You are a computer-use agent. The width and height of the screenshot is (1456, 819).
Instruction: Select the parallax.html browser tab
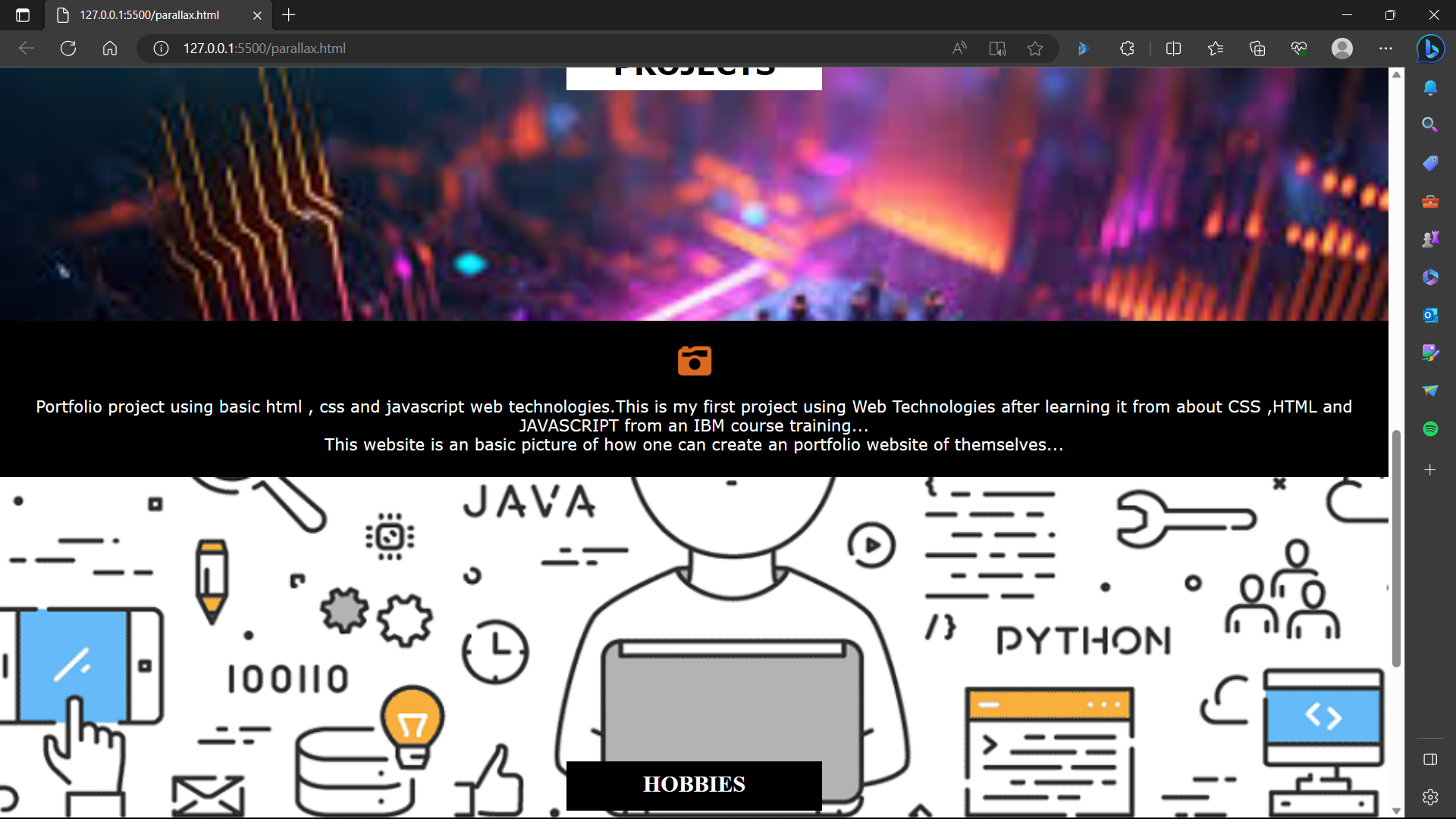click(x=148, y=14)
